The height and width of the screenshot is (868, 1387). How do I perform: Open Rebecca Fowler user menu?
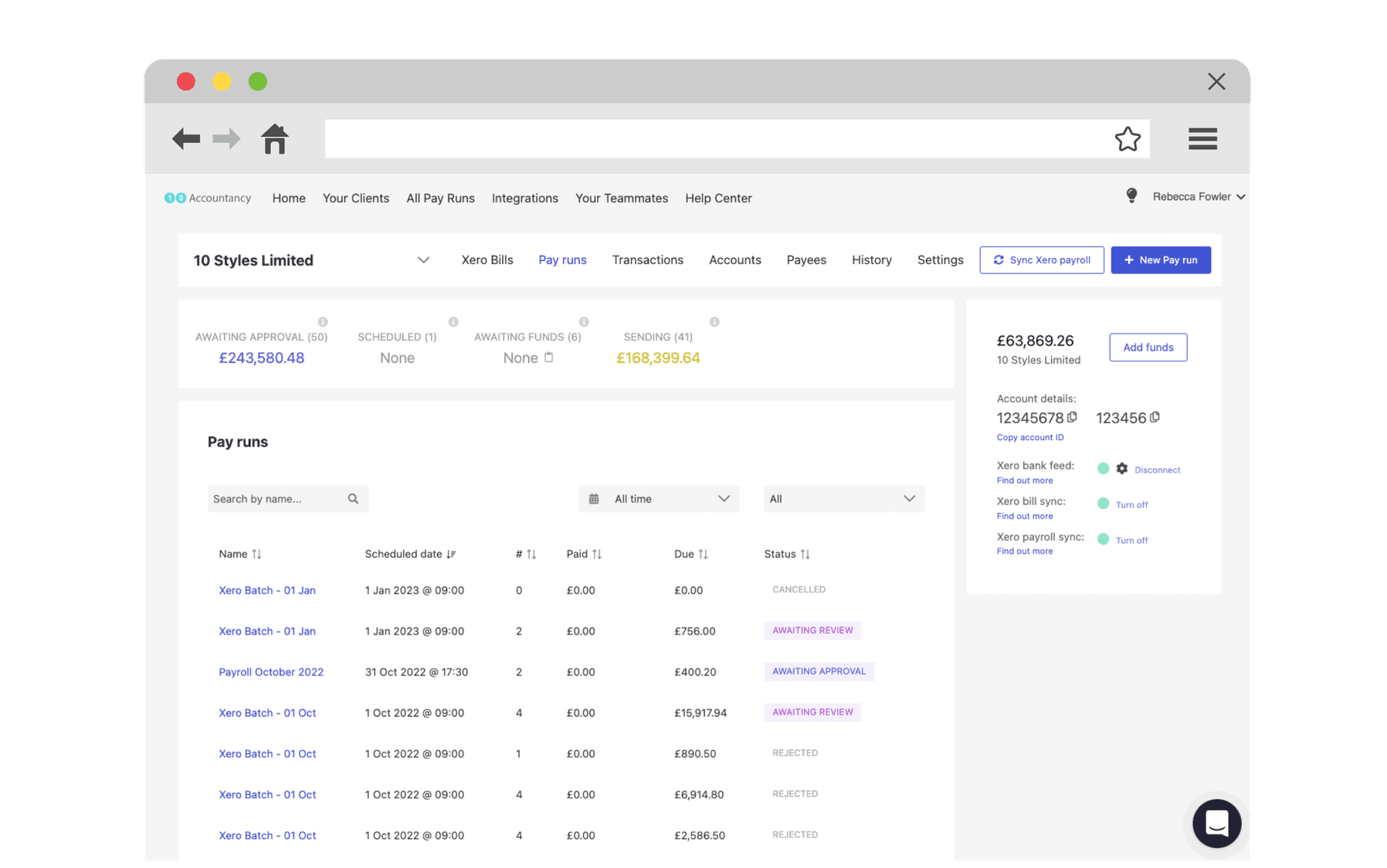coord(1199,197)
